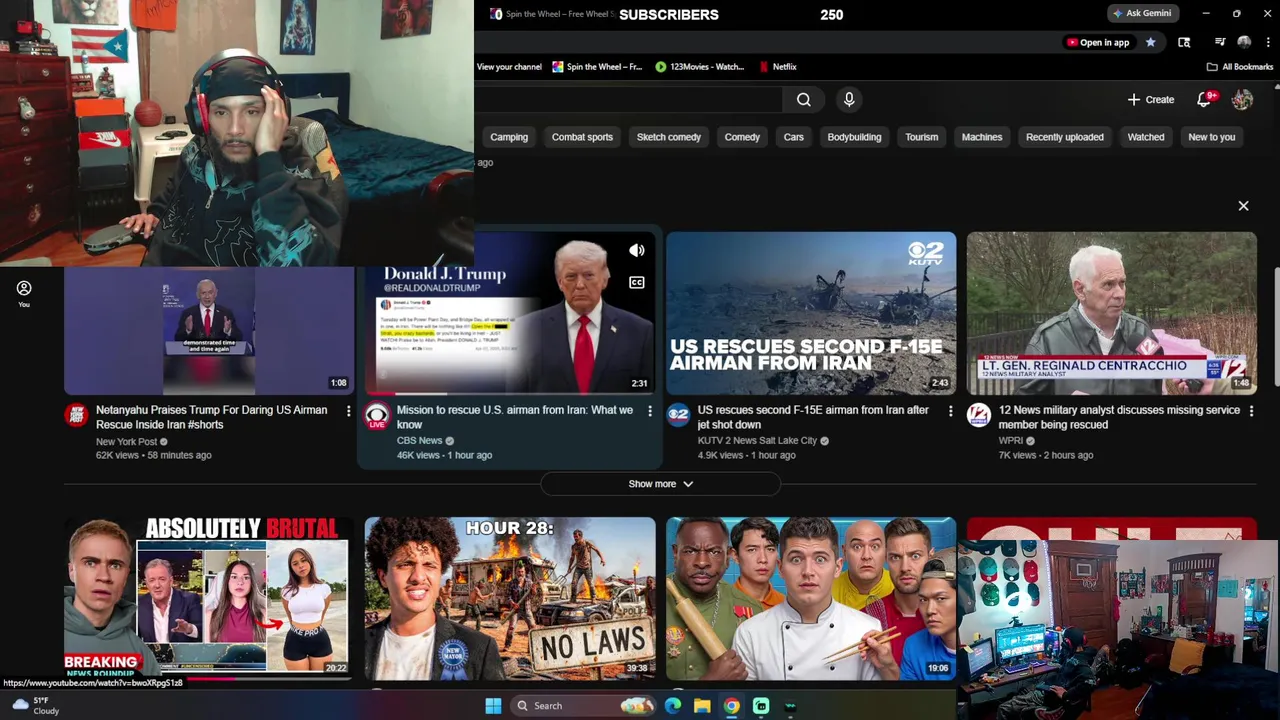Viewport: 1280px width, 720px height.
Task: Open the chefs 19:06 video thumbnail
Action: [811, 598]
